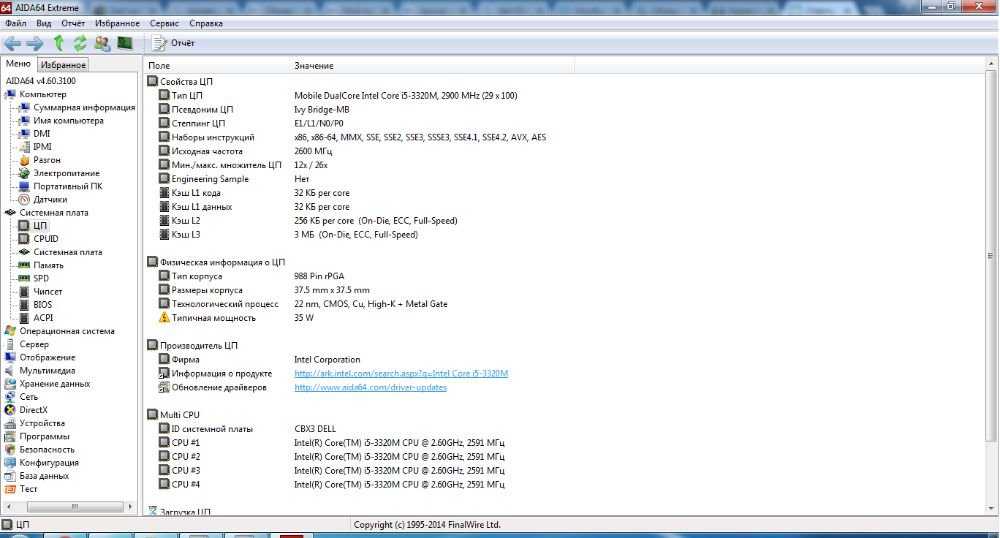Open Имя компьютера in the tree
The height and width of the screenshot is (538, 1000).
coord(68,120)
